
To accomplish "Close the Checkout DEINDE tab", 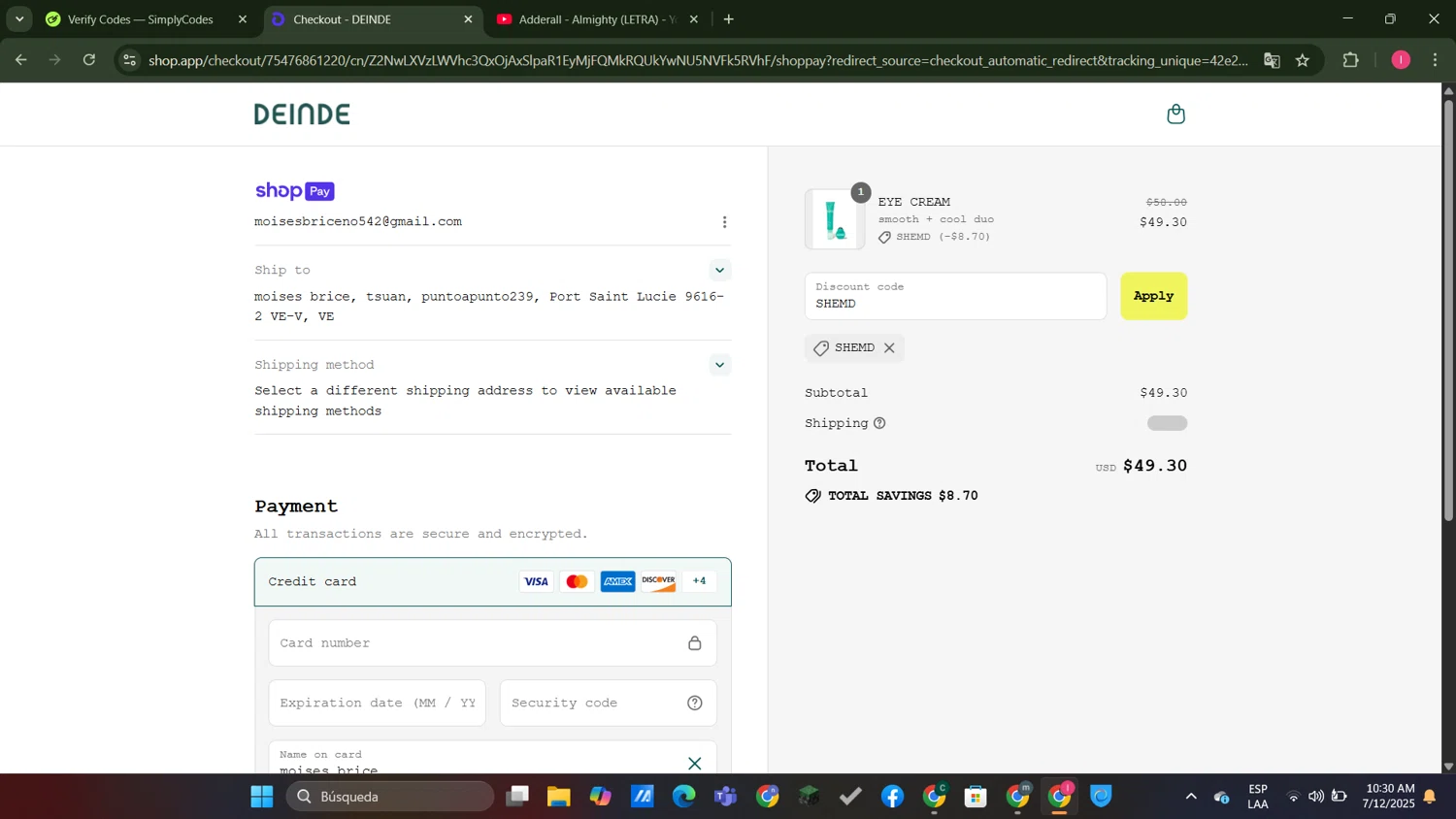I will (x=468, y=19).
